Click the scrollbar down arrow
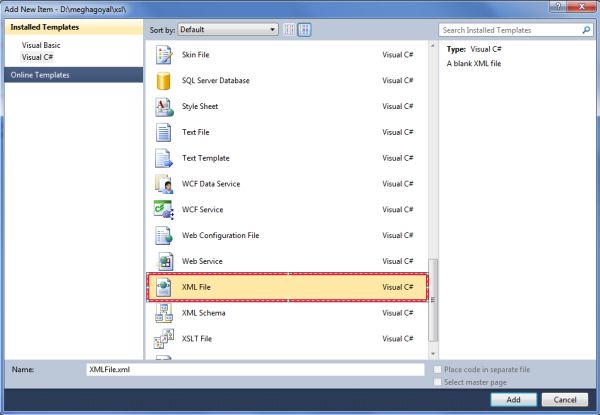Image resolution: width=600 pixels, height=415 pixels. point(433,354)
